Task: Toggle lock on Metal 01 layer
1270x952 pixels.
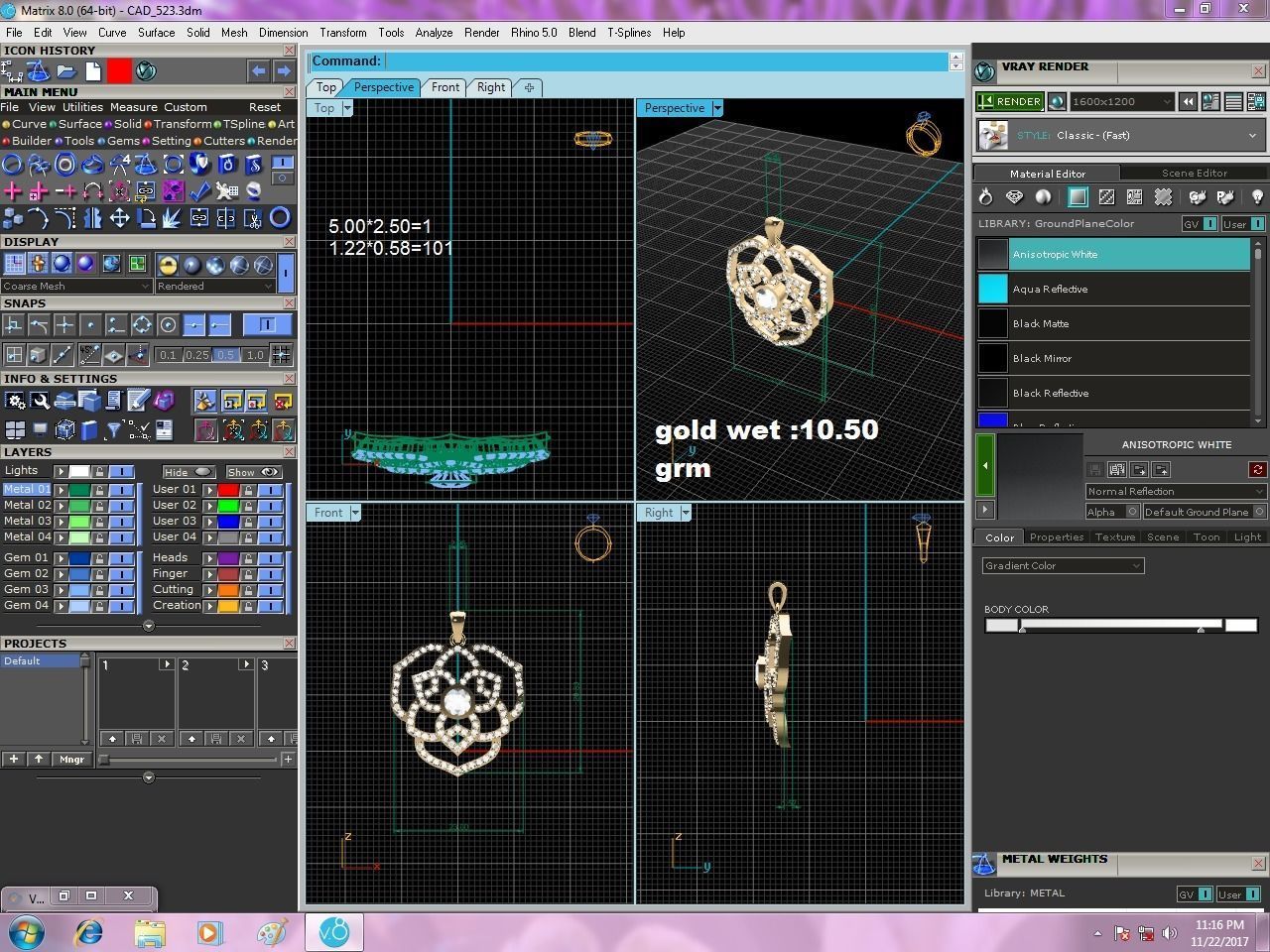Action: (99, 490)
